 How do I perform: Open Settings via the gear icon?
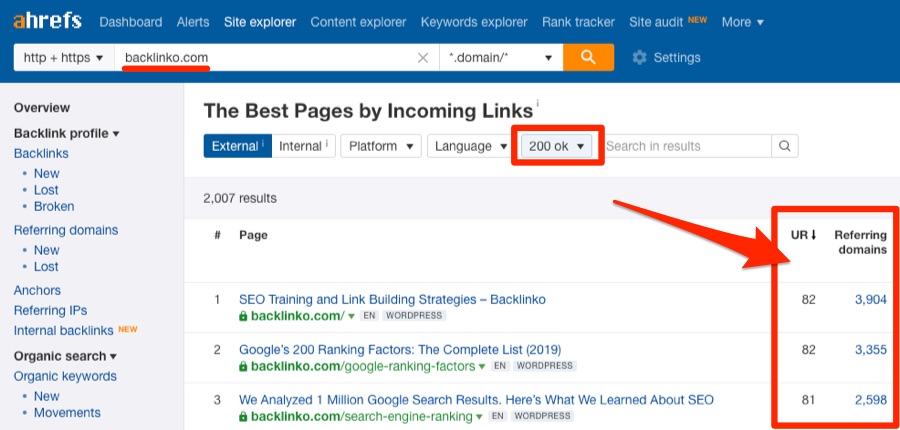(x=639, y=58)
